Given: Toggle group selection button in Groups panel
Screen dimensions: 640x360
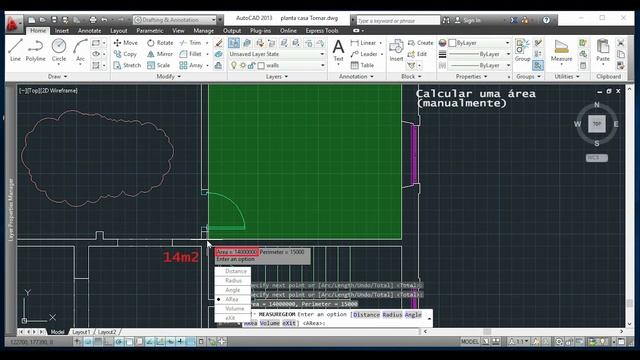Looking at the screenshot, I should point(538,65).
